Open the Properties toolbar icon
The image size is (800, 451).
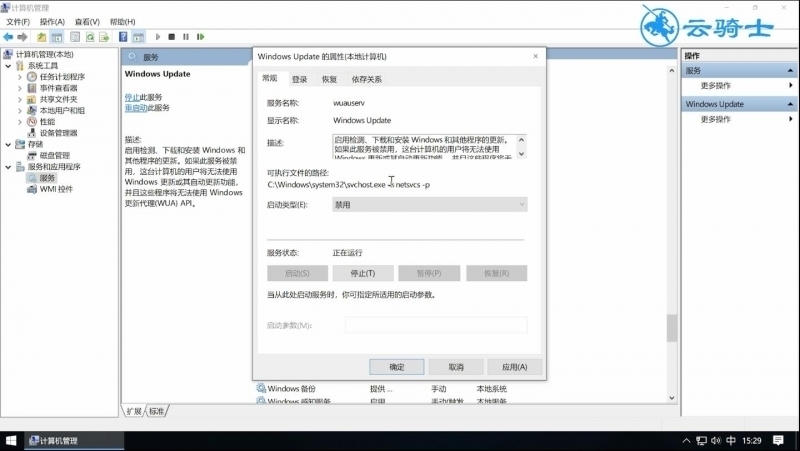coord(75,37)
